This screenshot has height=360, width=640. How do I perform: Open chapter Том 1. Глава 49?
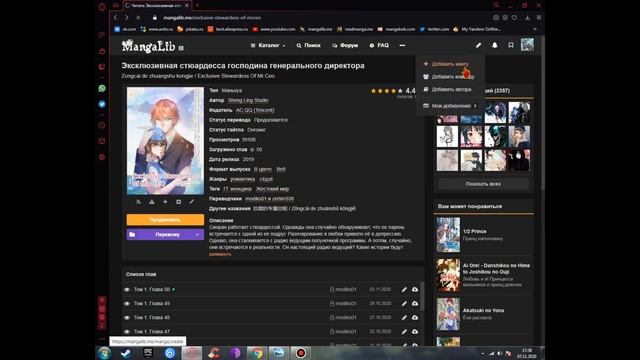tap(152, 304)
